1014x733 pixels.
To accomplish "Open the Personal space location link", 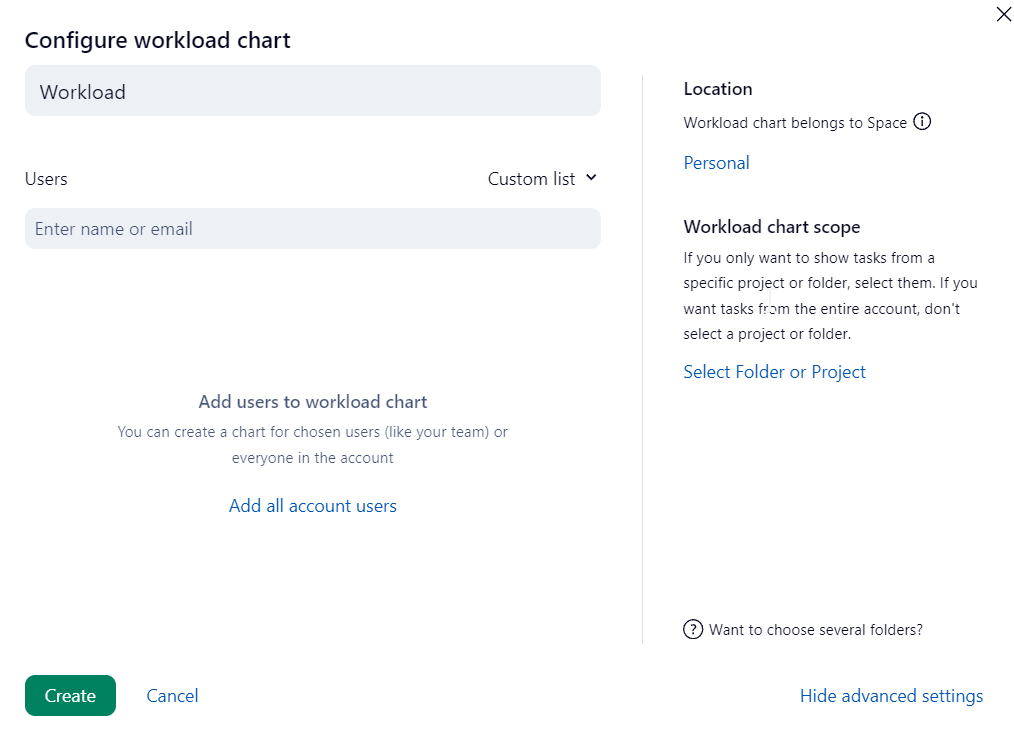I will [x=716, y=163].
